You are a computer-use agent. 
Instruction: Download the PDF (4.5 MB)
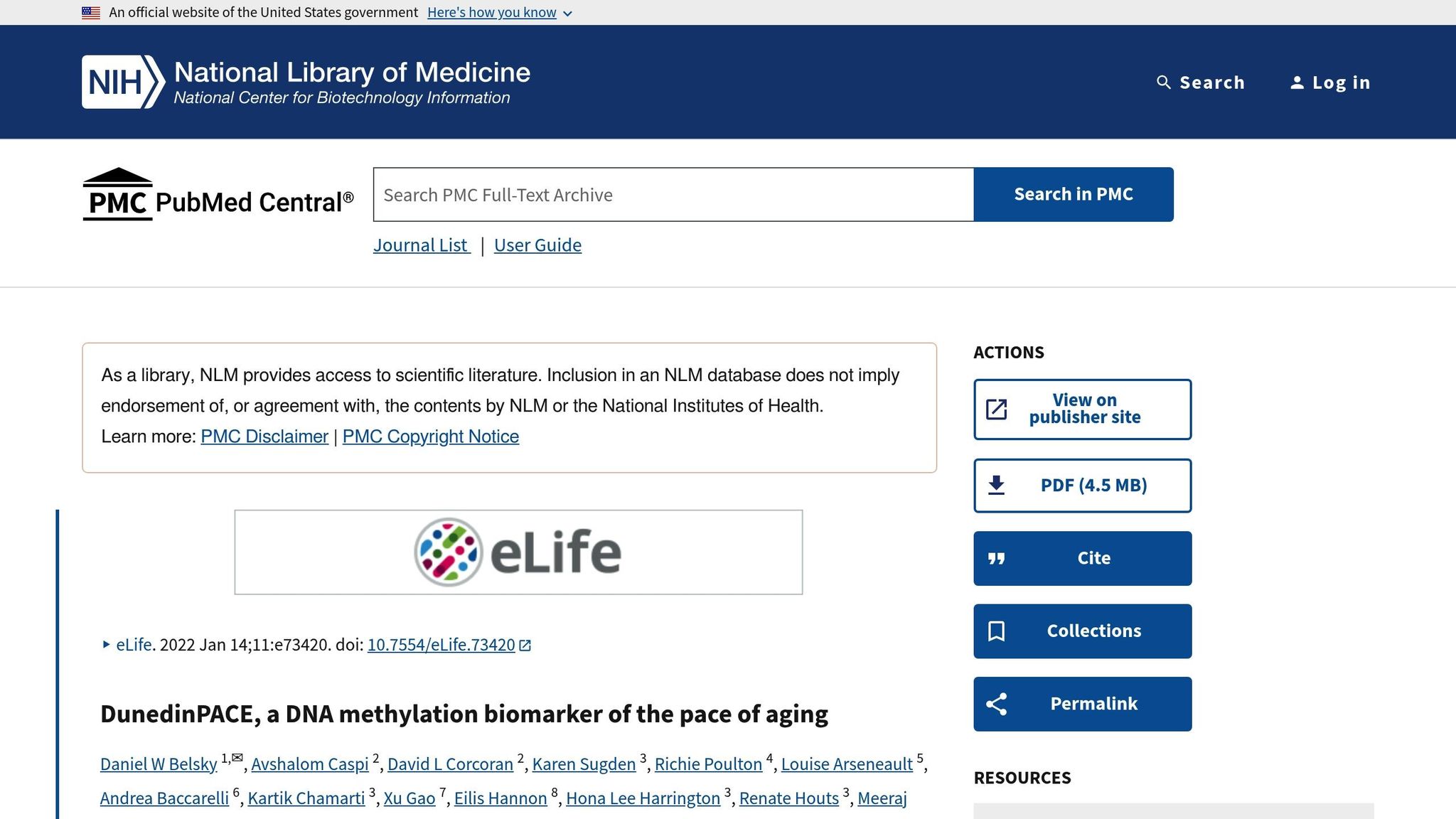pyautogui.click(x=1083, y=486)
